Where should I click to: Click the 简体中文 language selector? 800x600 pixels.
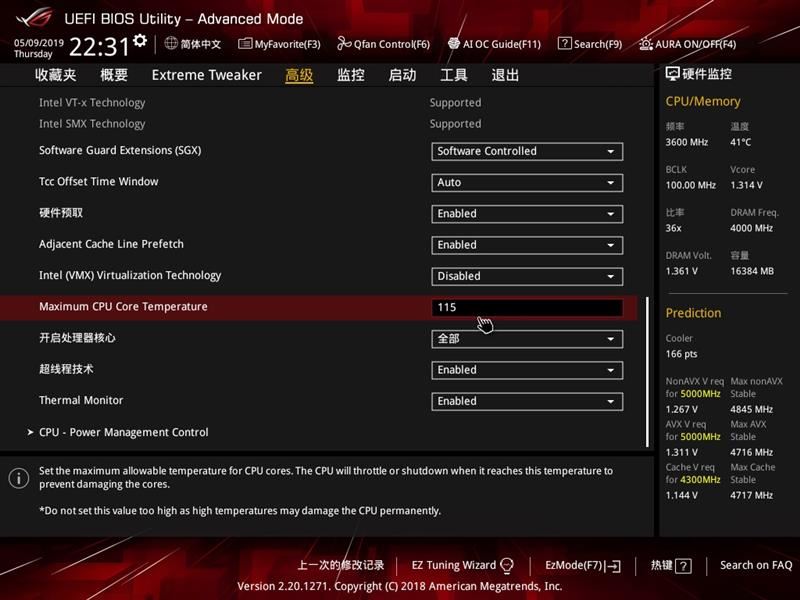point(193,44)
